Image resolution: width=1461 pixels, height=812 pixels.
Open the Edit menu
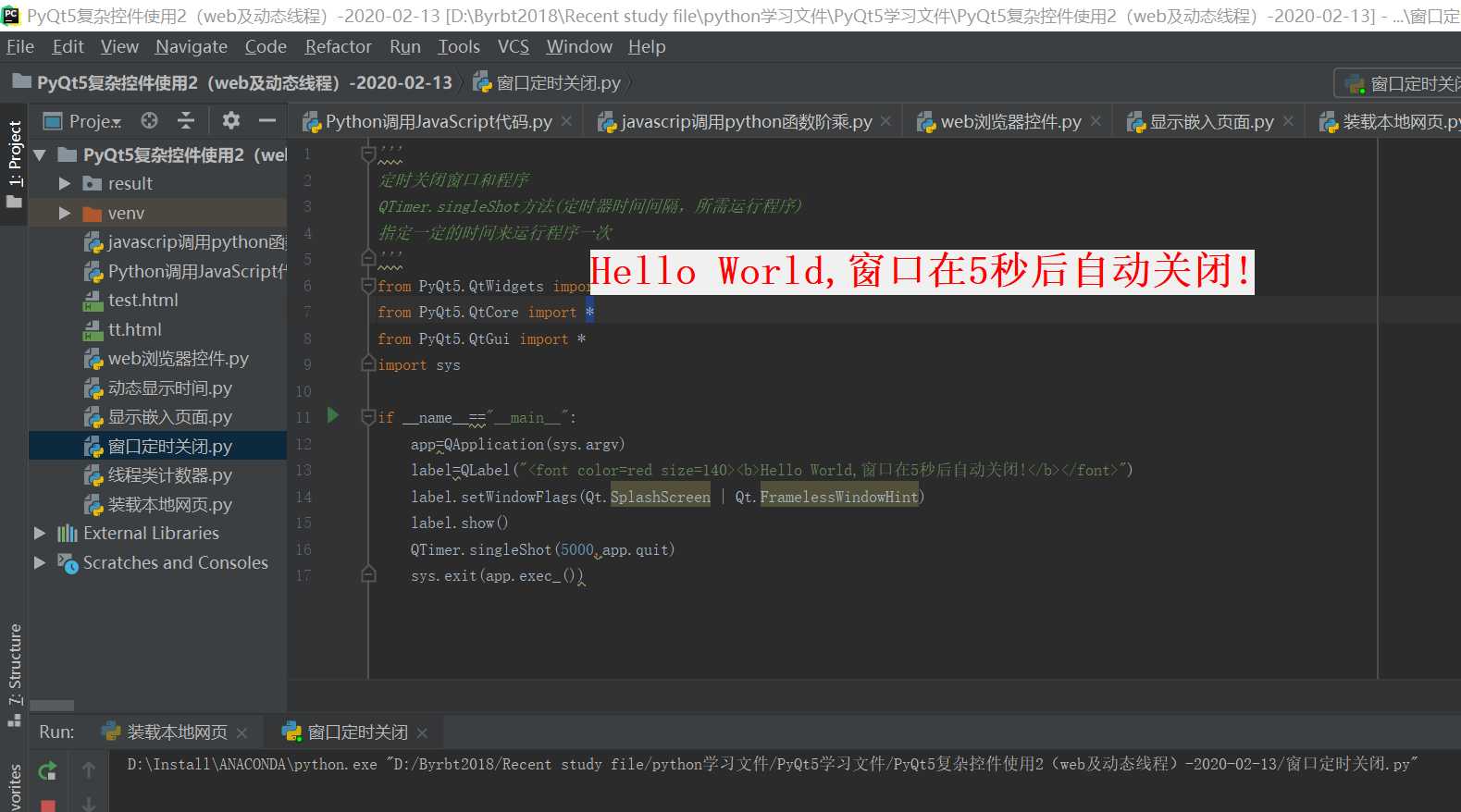coord(68,46)
